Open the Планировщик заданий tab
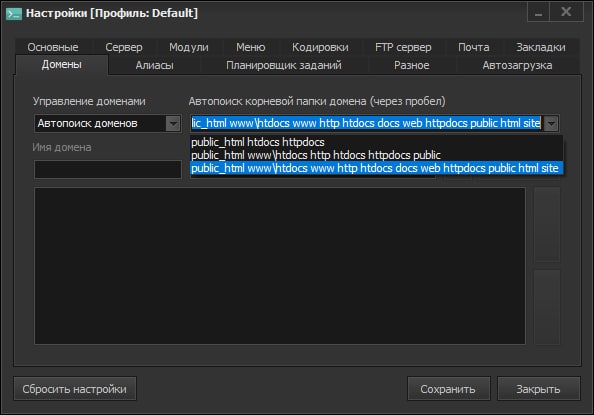This screenshot has height=415, width=594. pyautogui.click(x=284, y=65)
